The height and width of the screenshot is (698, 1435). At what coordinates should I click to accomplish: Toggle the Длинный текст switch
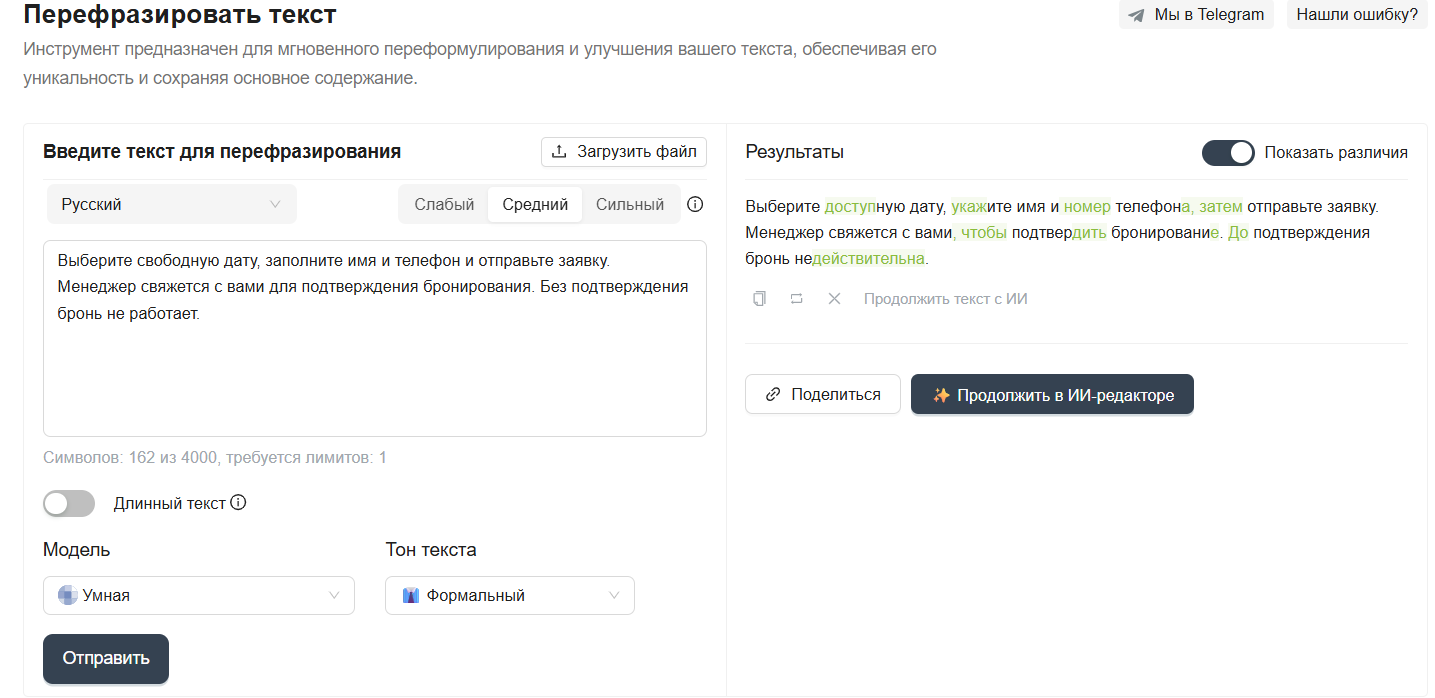tap(69, 503)
